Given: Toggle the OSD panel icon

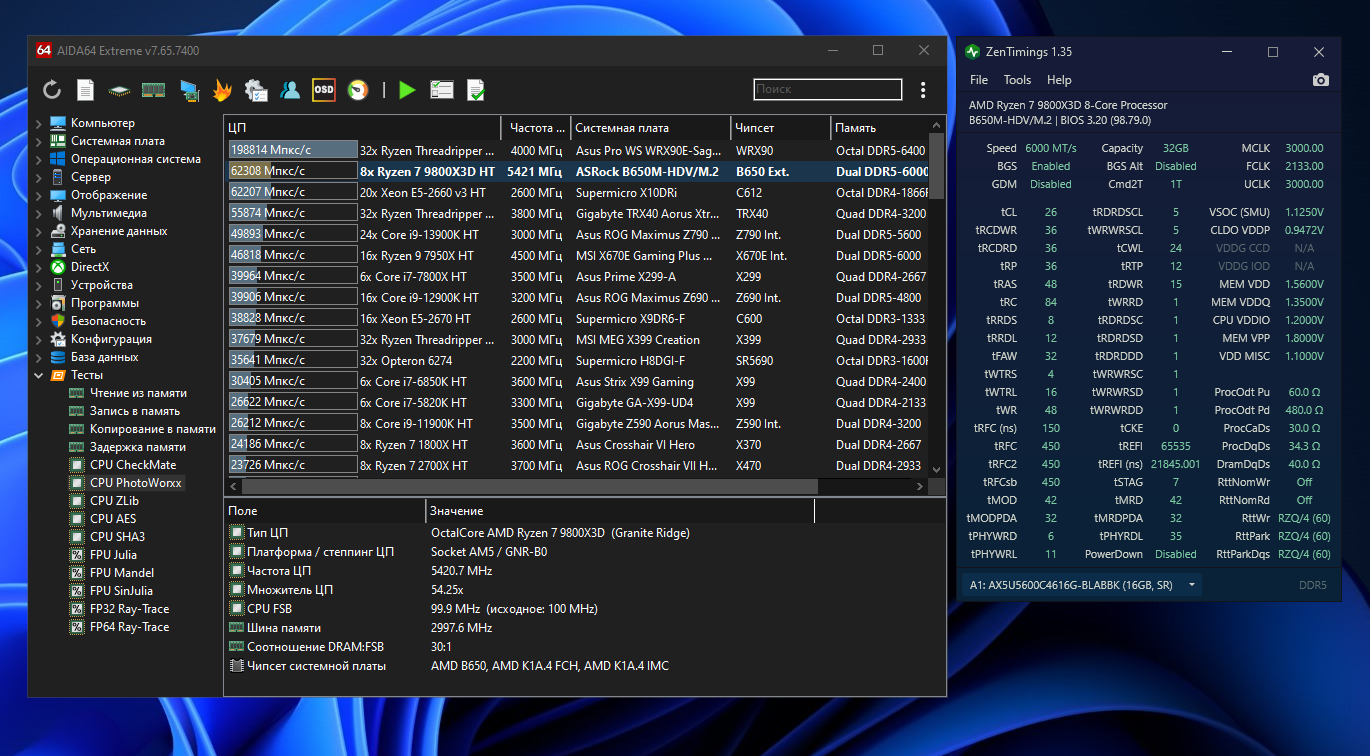Looking at the screenshot, I should point(324,90).
